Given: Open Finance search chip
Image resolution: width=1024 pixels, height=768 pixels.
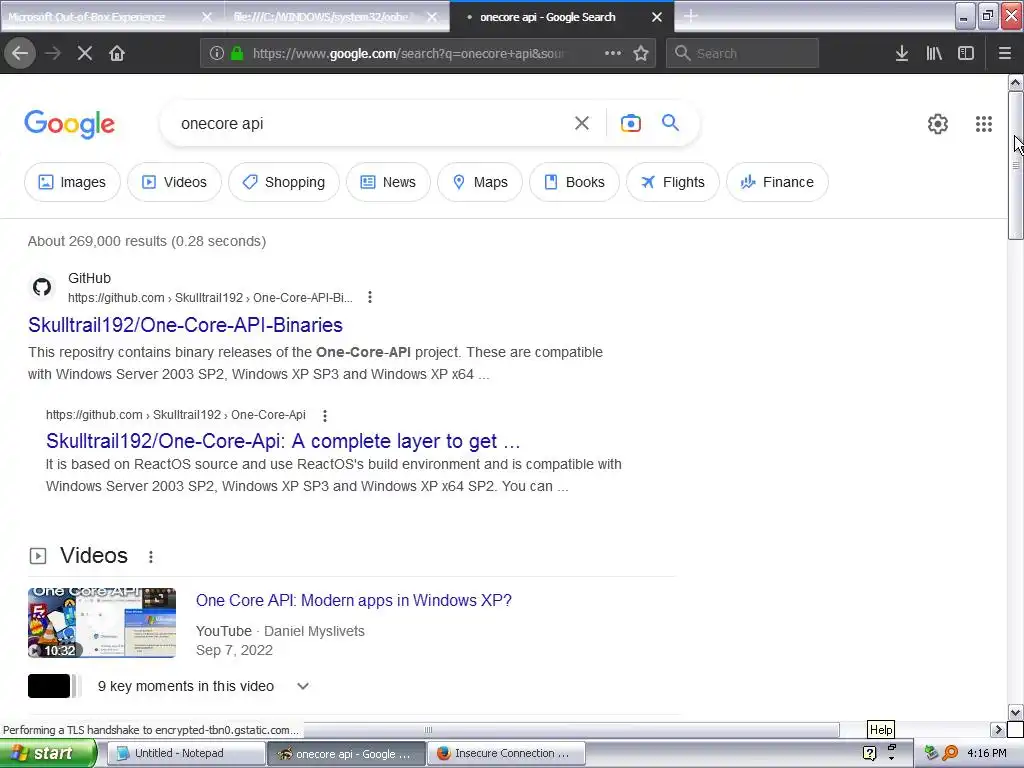Looking at the screenshot, I should point(778,182).
